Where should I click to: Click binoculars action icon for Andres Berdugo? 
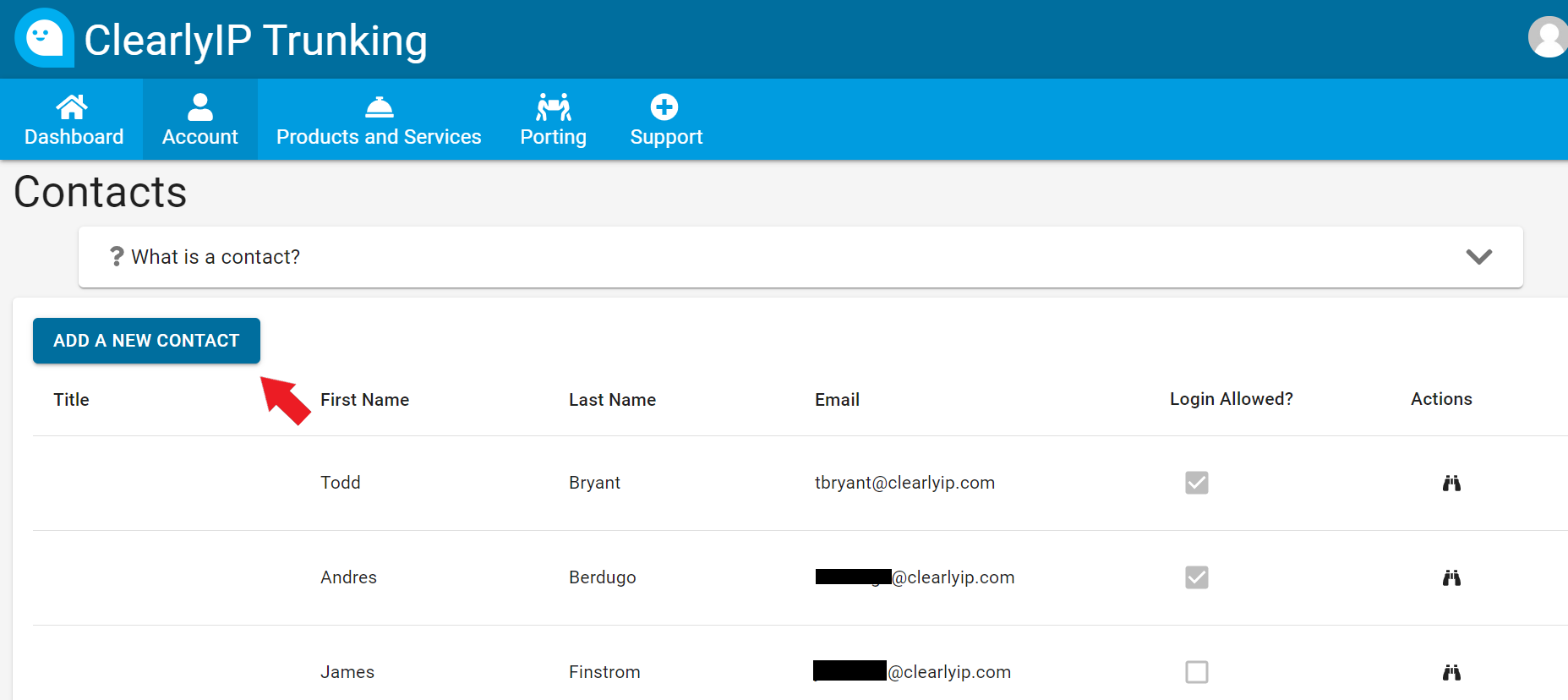(x=1451, y=577)
